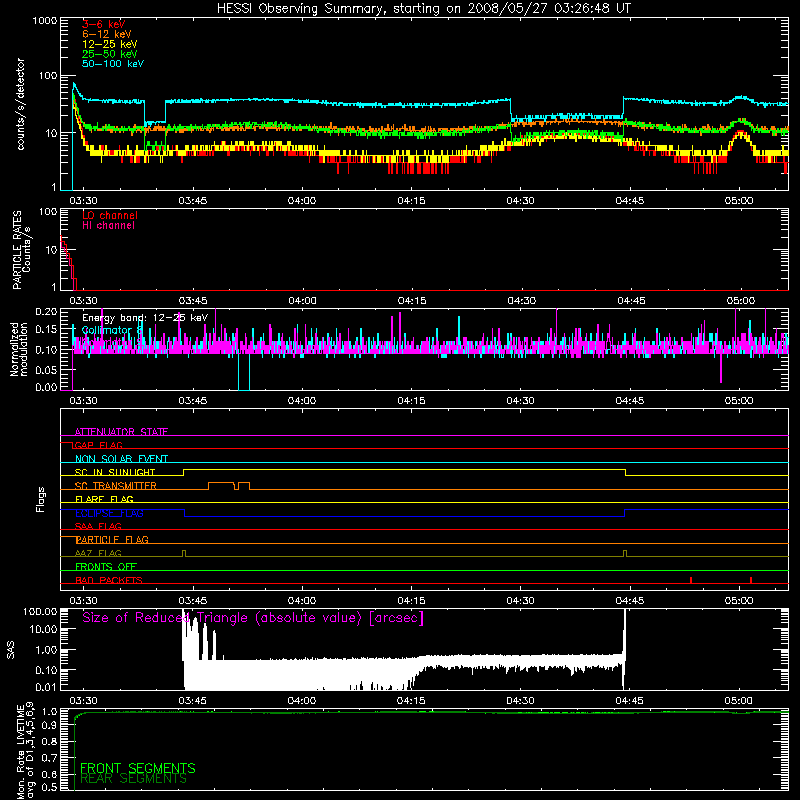Viewport: 800px width, 800px height.
Task: Select the PARTICLE FLAG label
Action: tap(112, 540)
